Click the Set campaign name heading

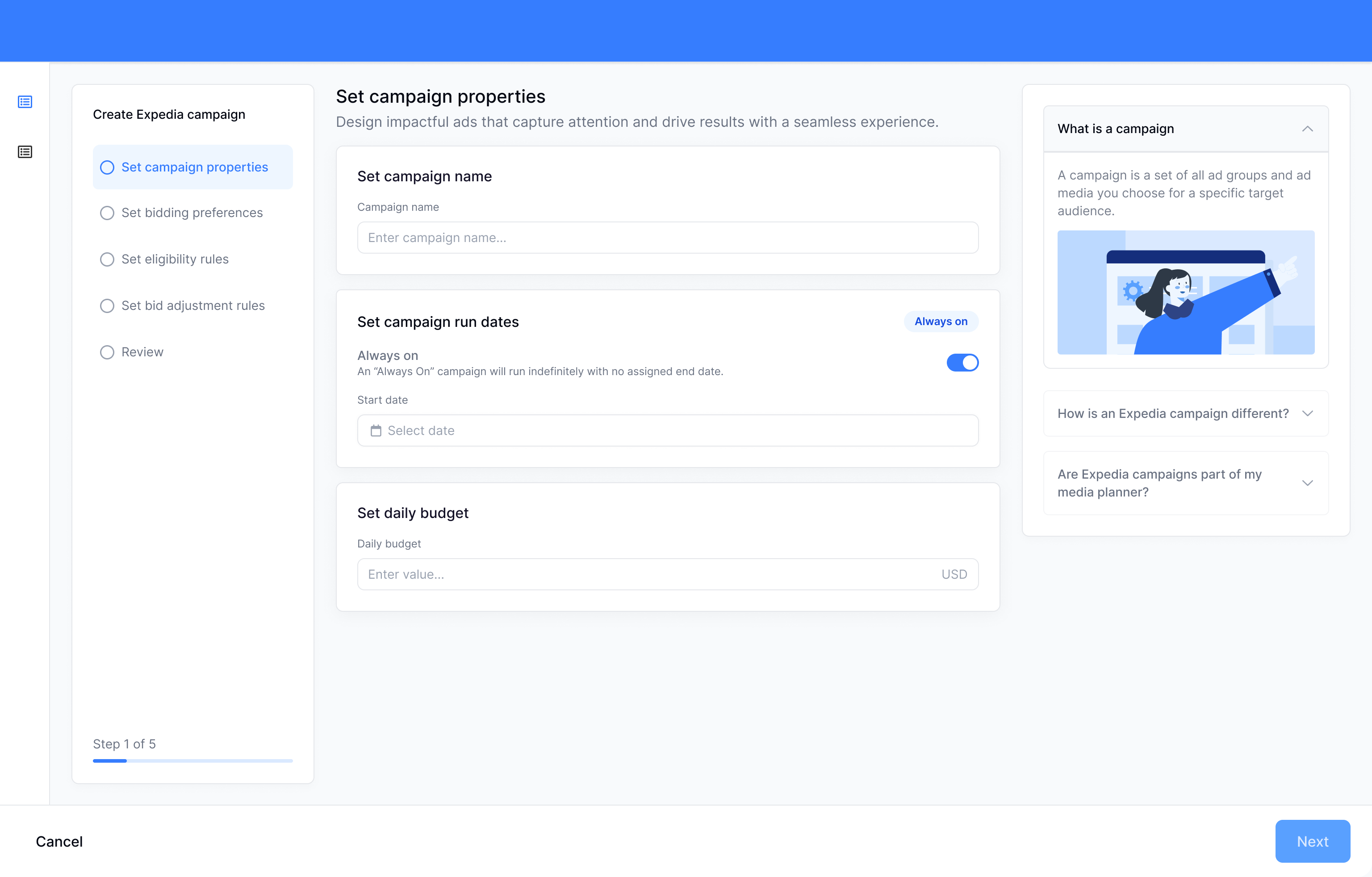(x=424, y=176)
